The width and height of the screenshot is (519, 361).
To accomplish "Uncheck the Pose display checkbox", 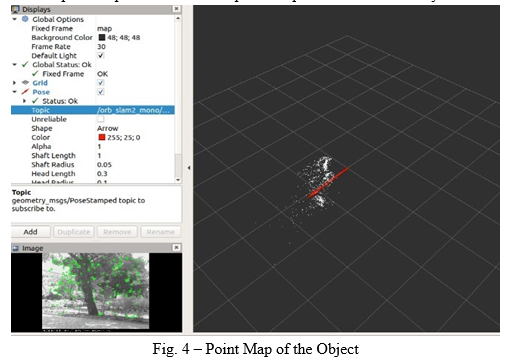I will click(x=101, y=92).
